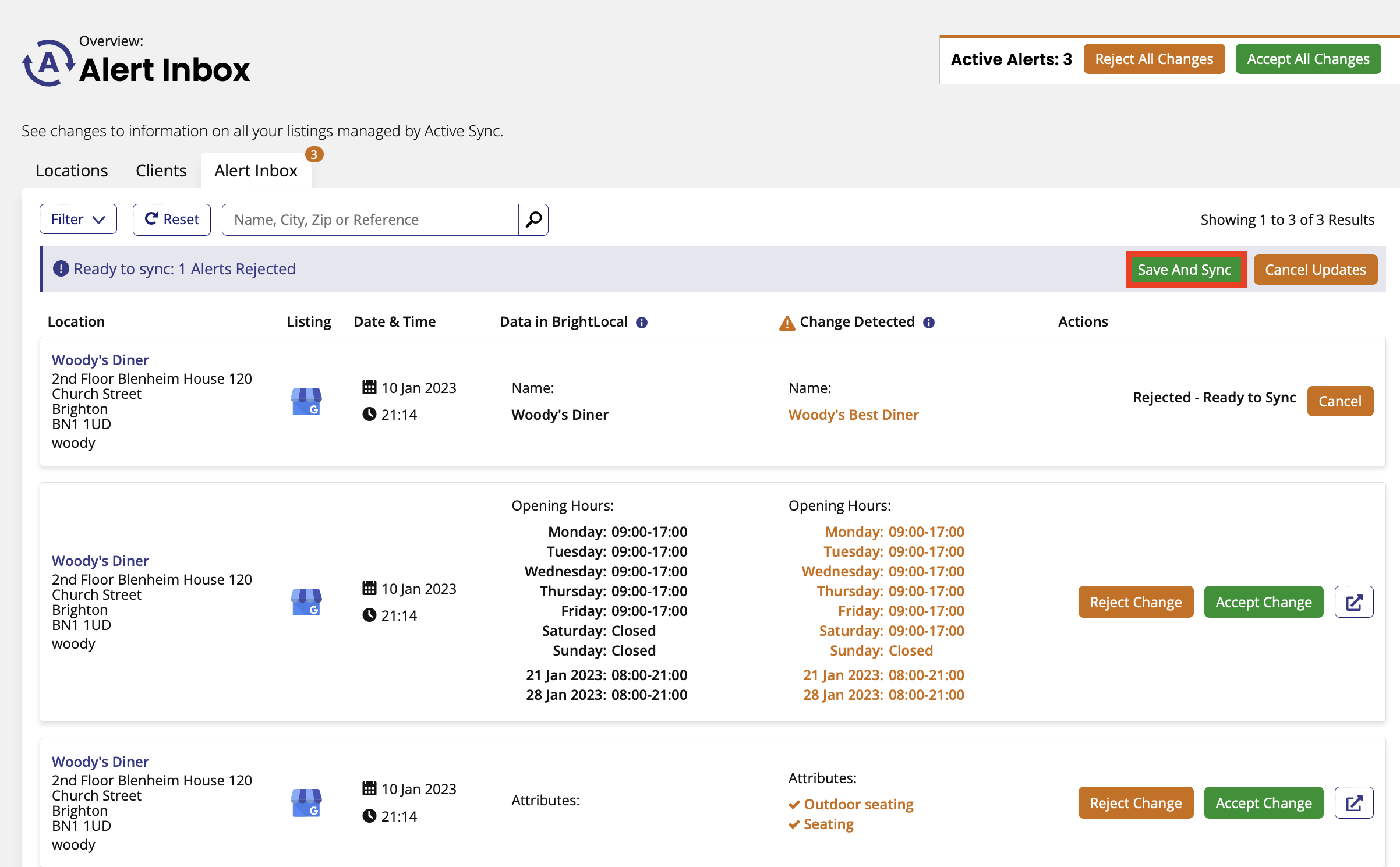
Task: Click 'Showing 1 to 3 of 3 Results' text
Action: (x=1287, y=220)
